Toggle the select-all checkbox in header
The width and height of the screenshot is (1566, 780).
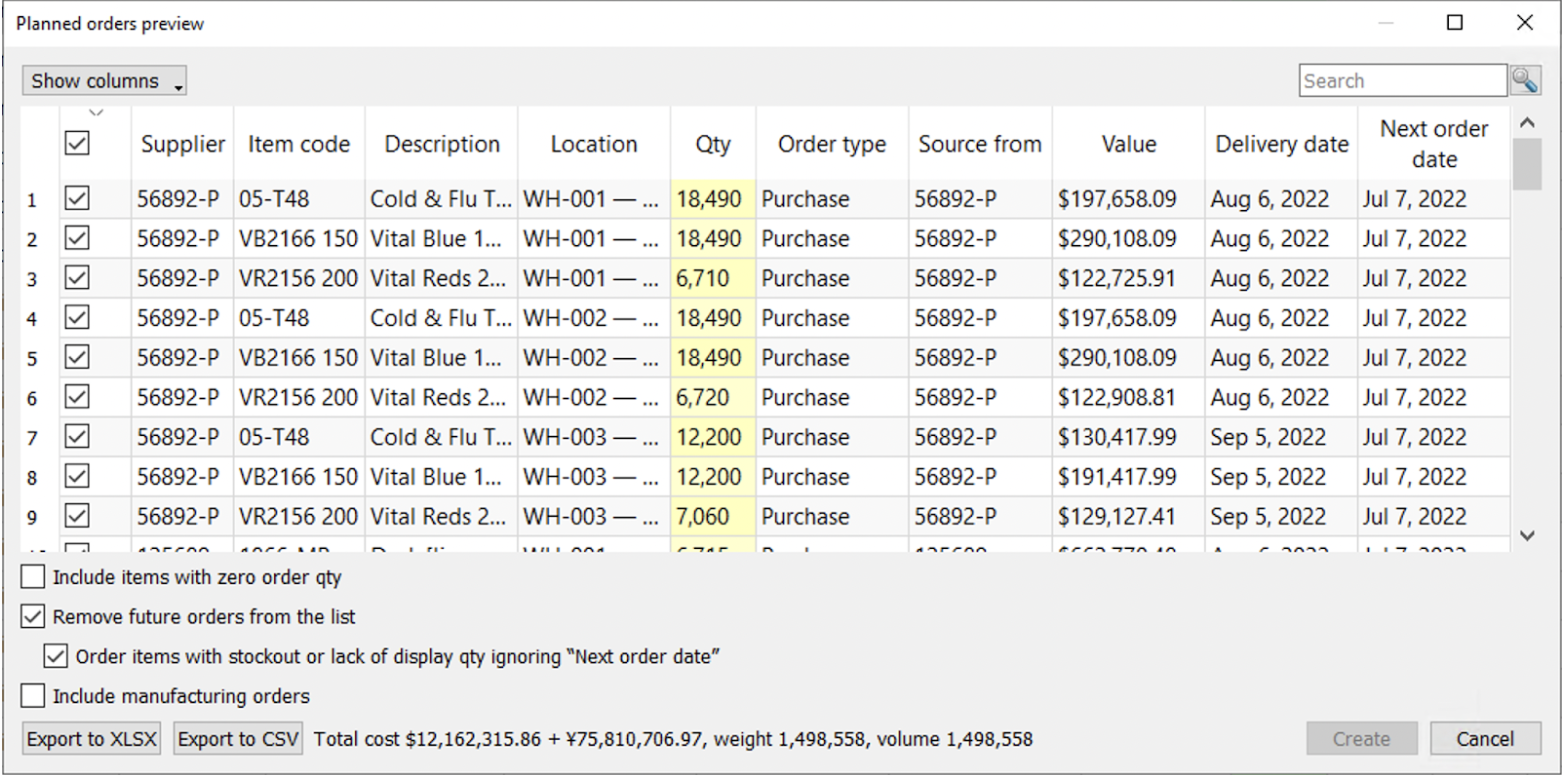click(x=77, y=144)
